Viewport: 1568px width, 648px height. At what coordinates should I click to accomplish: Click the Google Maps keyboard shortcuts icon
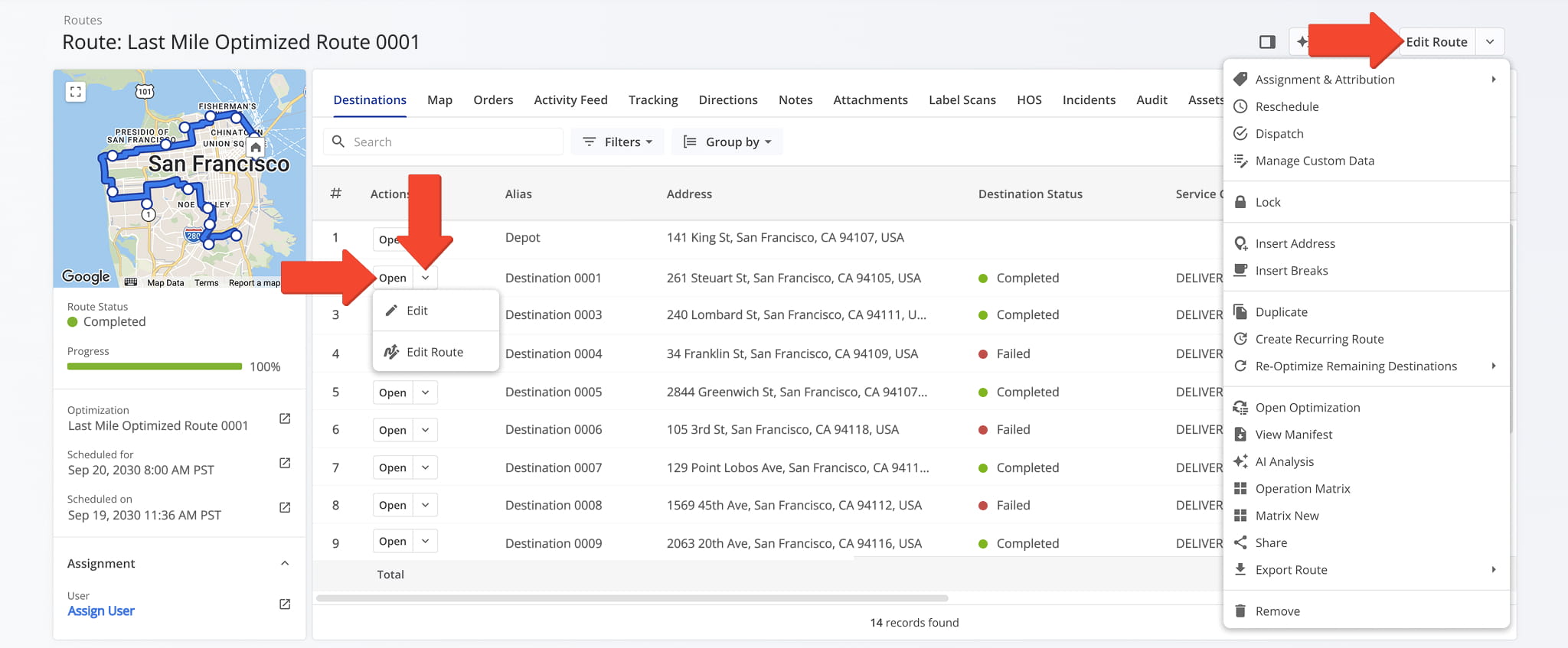[x=131, y=282]
